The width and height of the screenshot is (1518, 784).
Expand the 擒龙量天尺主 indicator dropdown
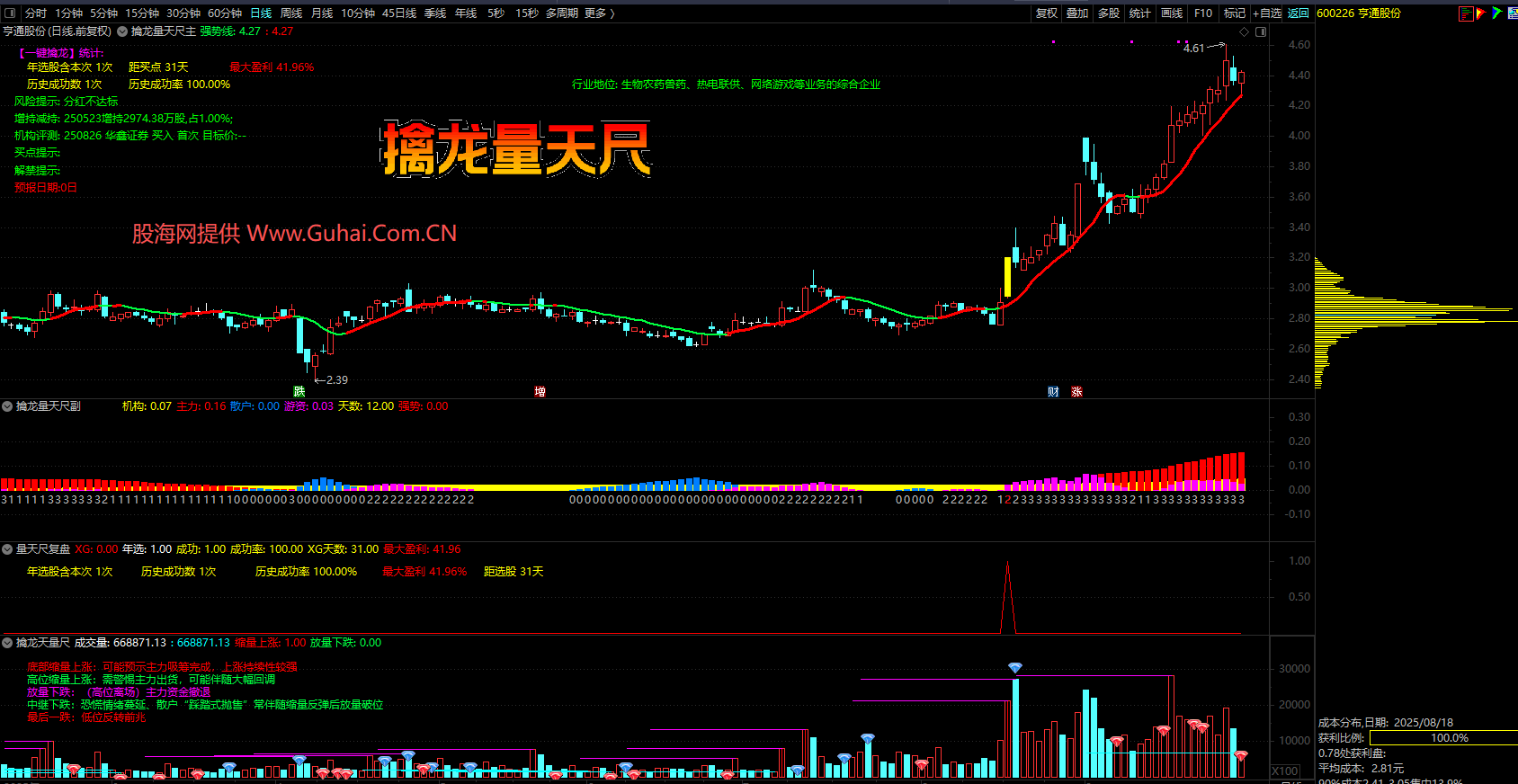[x=122, y=31]
